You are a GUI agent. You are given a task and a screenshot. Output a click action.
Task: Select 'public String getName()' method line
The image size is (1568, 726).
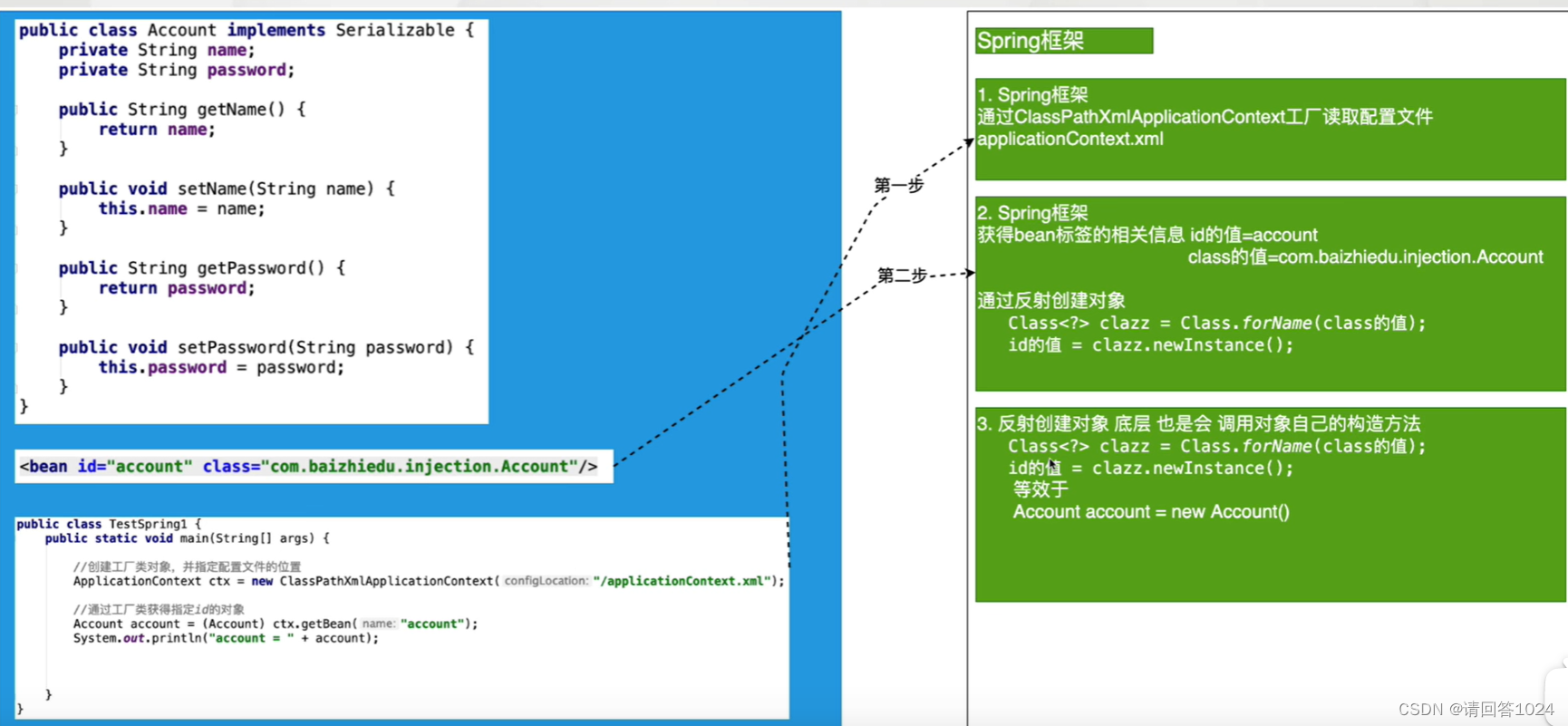[182, 110]
